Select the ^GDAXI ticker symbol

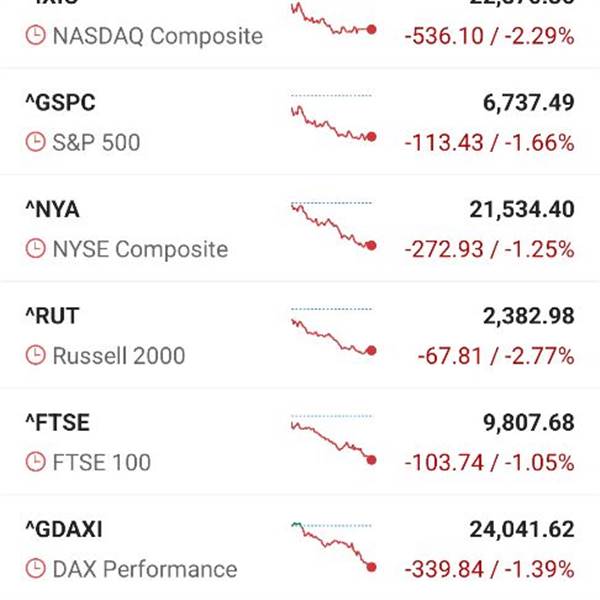pos(63,530)
